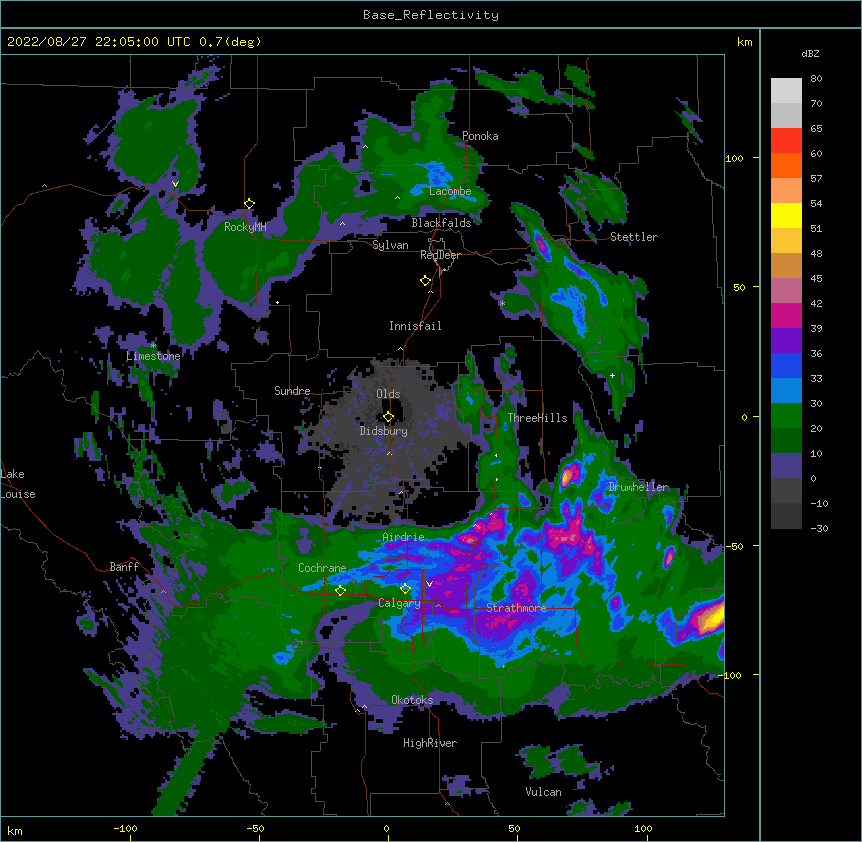Click the Olds label
Screen dimensions: 862x842
(x=388, y=394)
